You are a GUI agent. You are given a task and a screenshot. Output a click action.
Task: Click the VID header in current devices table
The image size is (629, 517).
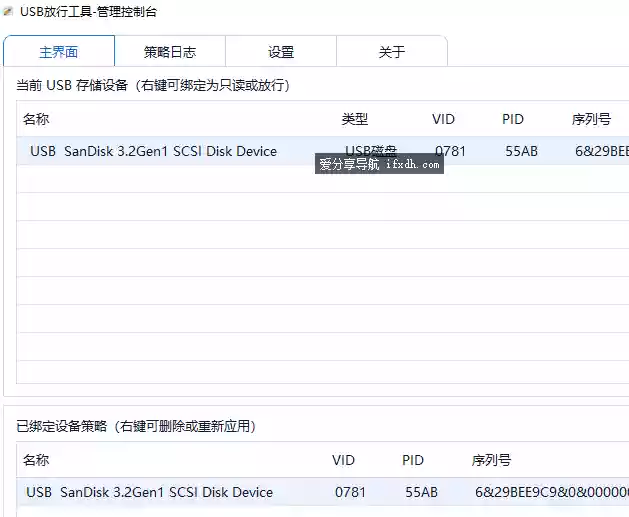click(x=443, y=119)
